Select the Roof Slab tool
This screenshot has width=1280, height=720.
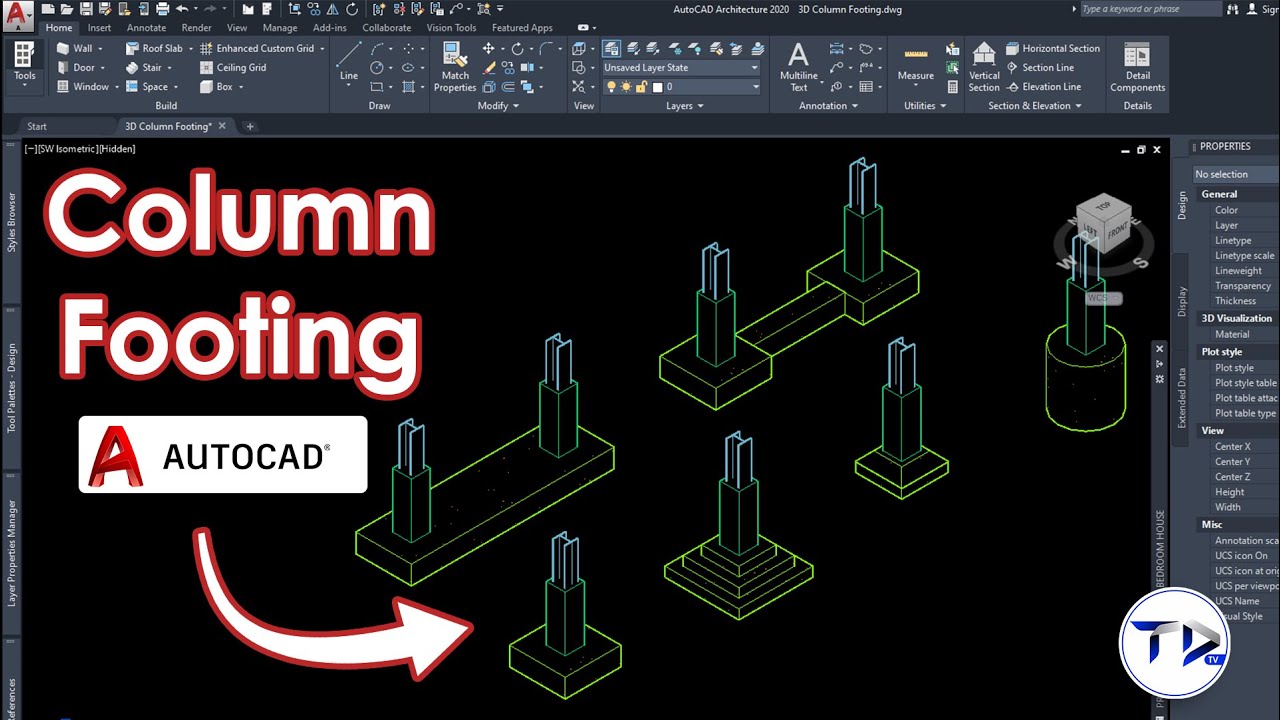(154, 48)
